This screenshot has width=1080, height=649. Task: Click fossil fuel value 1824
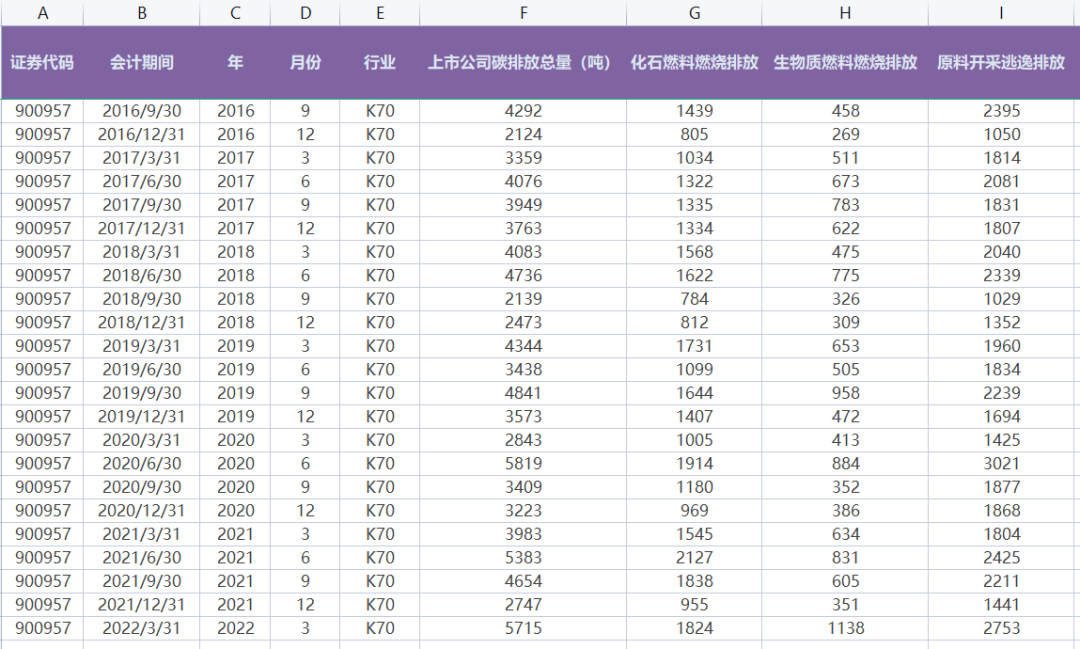pos(694,628)
